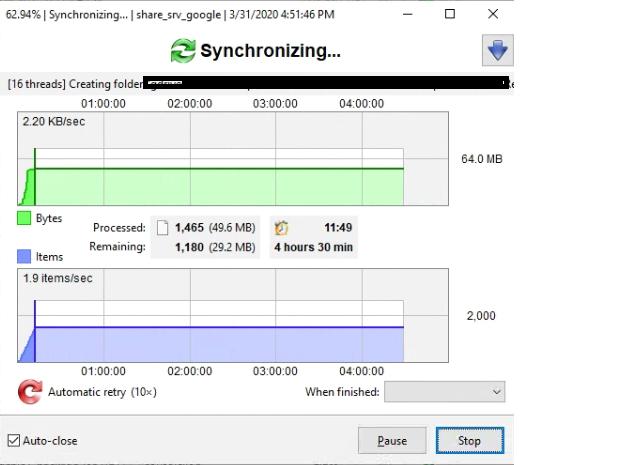Click processed count 1,465
Viewport: 617px width, 465px height.
[189, 227]
